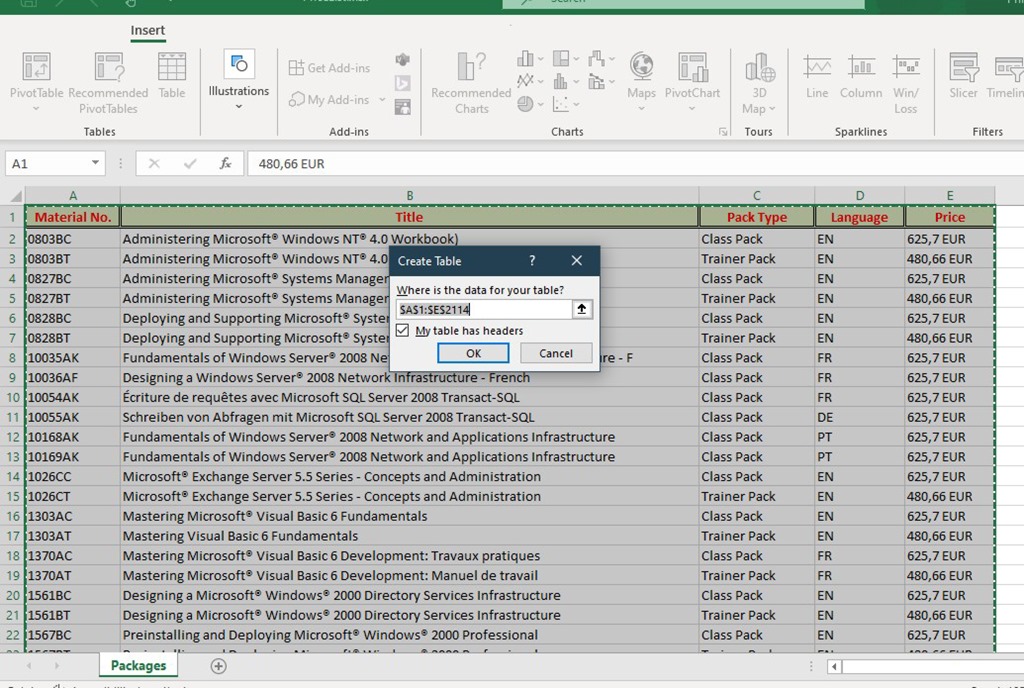Image resolution: width=1024 pixels, height=688 pixels.
Task: Click the Select All corner triangle
Action: [14, 196]
